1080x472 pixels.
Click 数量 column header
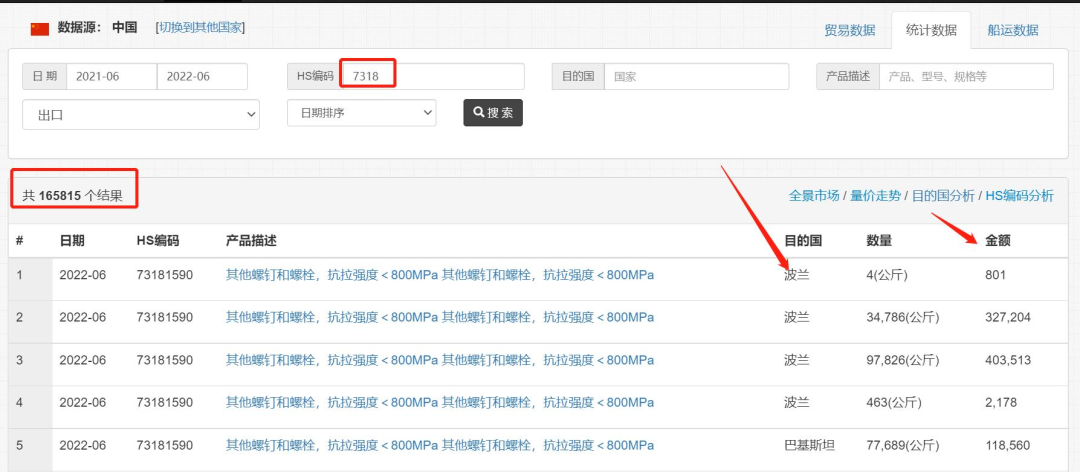coord(880,240)
